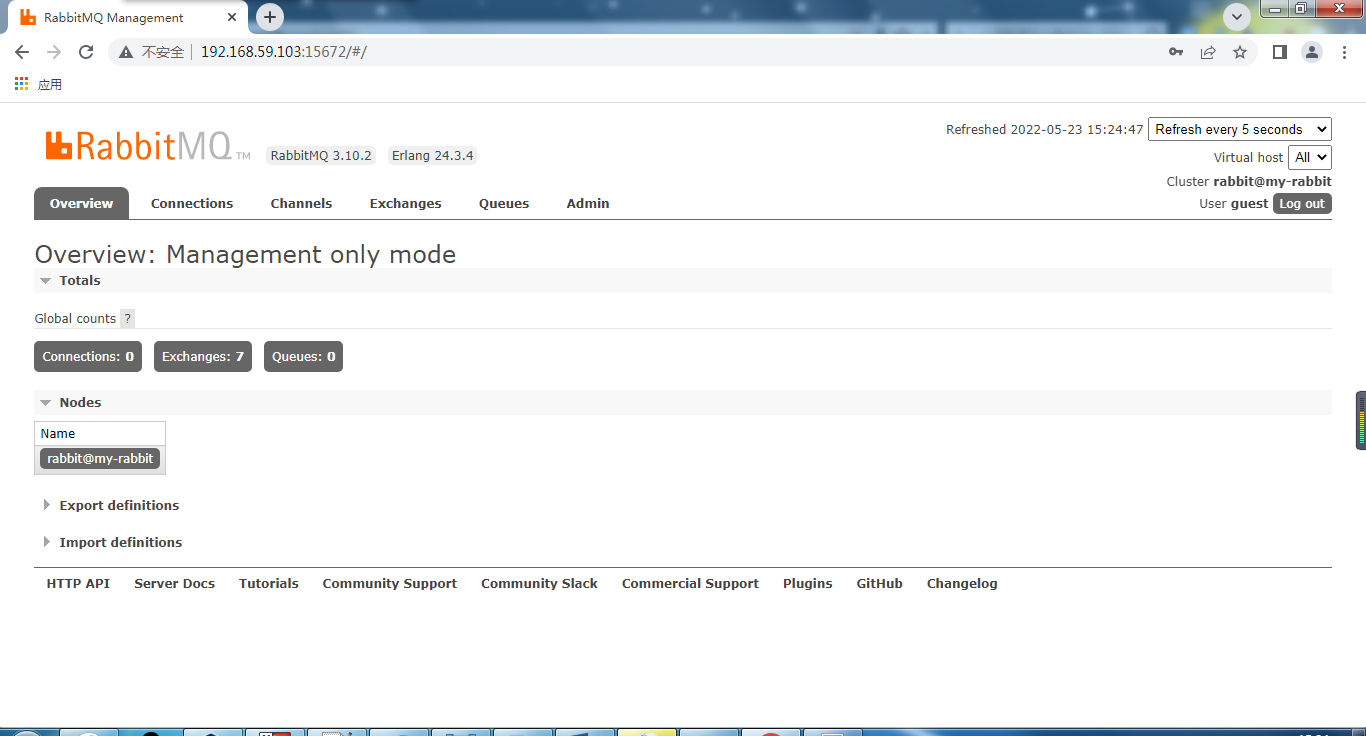Open a new browser tab with plus icon
Image resolution: width=1366 pixels, height=736 pixels.
(x=269, y=17)
